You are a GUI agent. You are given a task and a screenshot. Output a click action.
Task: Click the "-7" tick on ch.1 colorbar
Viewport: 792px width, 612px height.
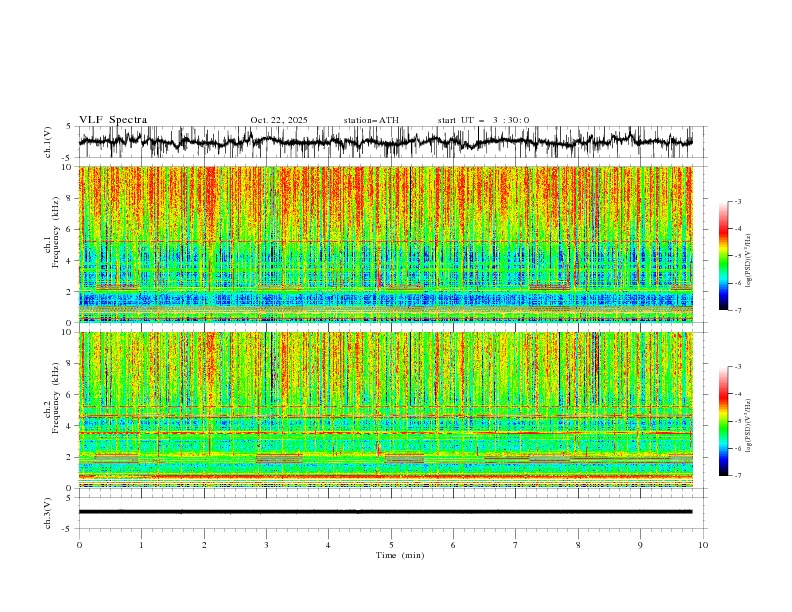(738, 311)
